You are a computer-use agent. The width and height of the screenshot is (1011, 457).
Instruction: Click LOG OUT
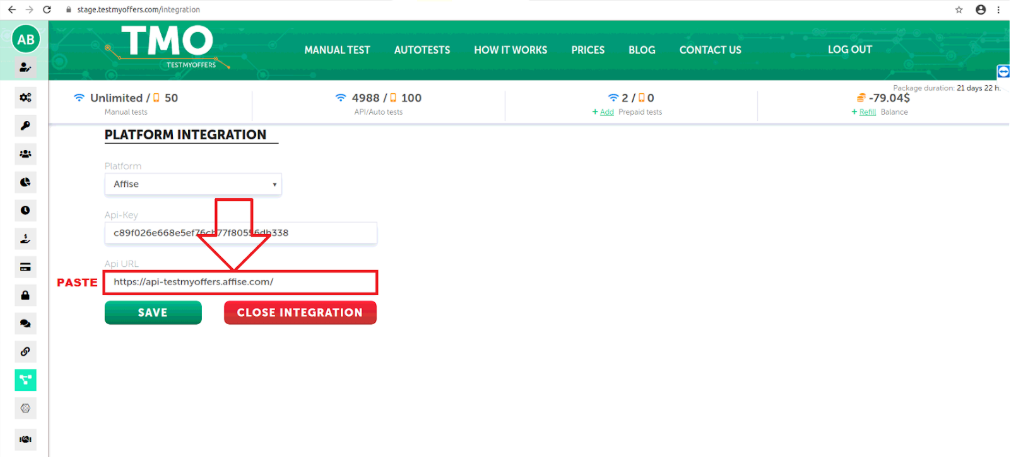click(850, 50)
